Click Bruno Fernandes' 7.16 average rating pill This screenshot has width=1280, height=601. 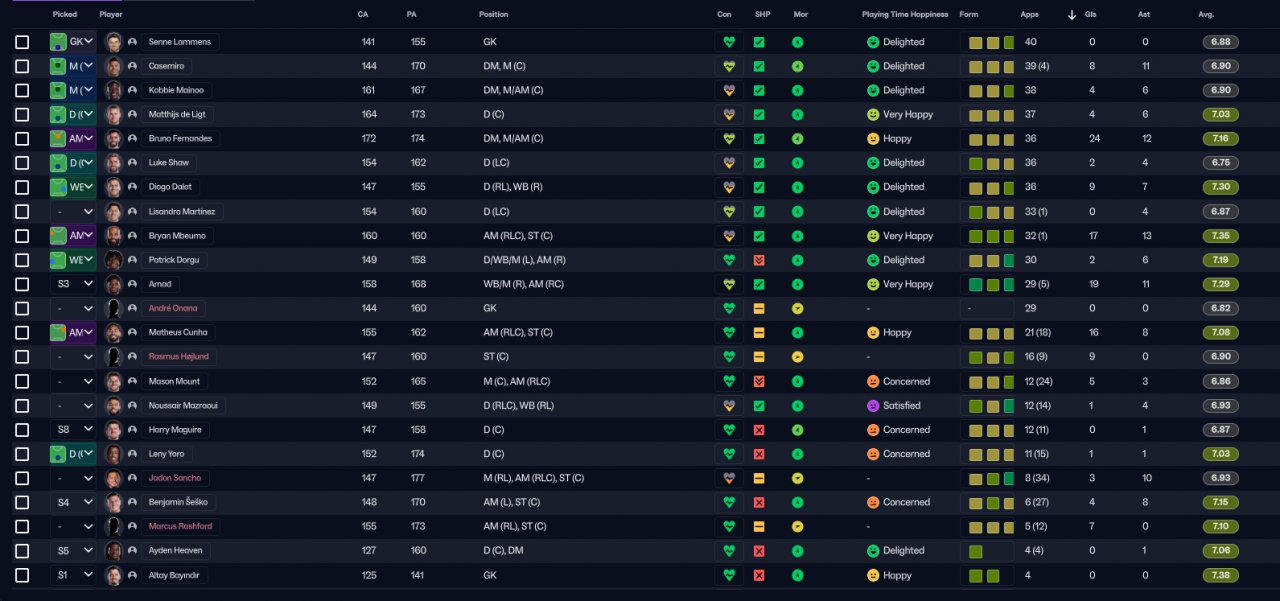tap(1220, 139)
